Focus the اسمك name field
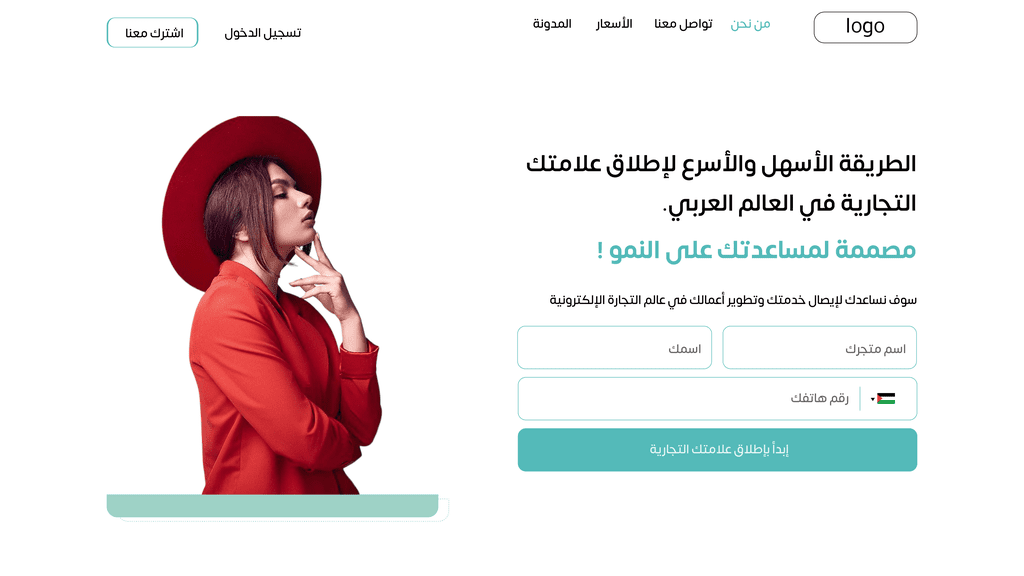1024x576 pixels. click(x=615, y=347)
